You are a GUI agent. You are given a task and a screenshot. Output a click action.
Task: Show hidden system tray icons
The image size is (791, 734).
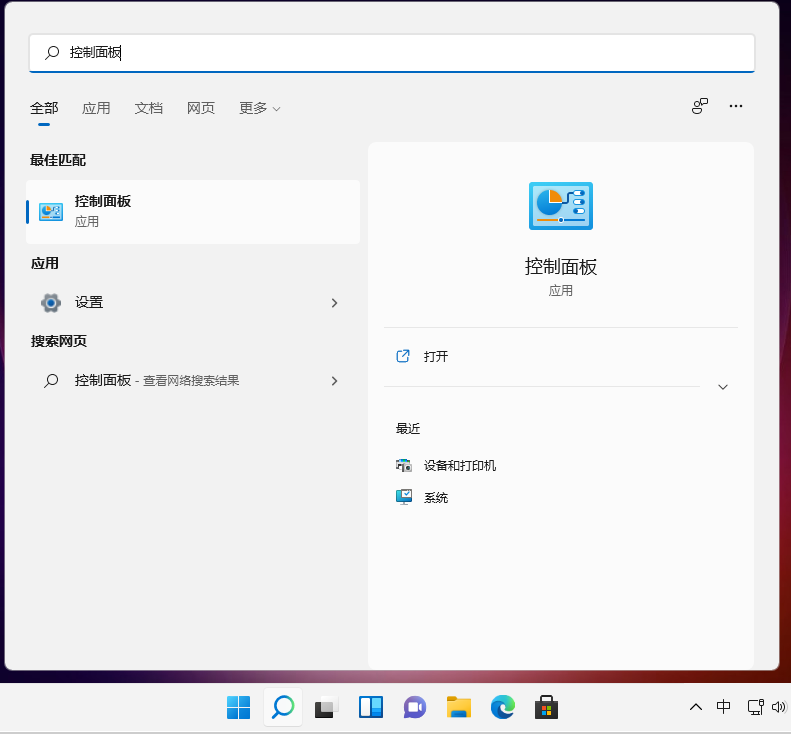tap(696, 707)
